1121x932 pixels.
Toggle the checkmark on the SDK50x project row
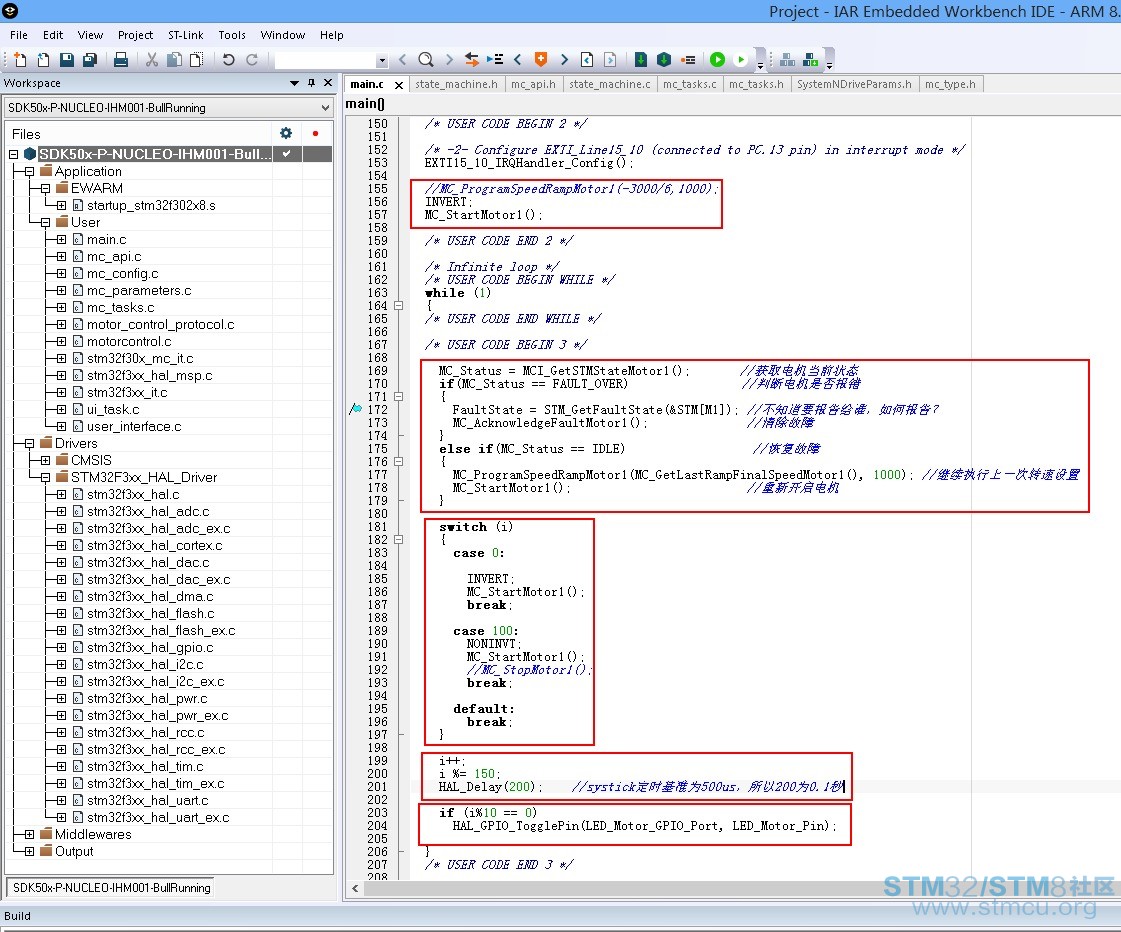286,154
